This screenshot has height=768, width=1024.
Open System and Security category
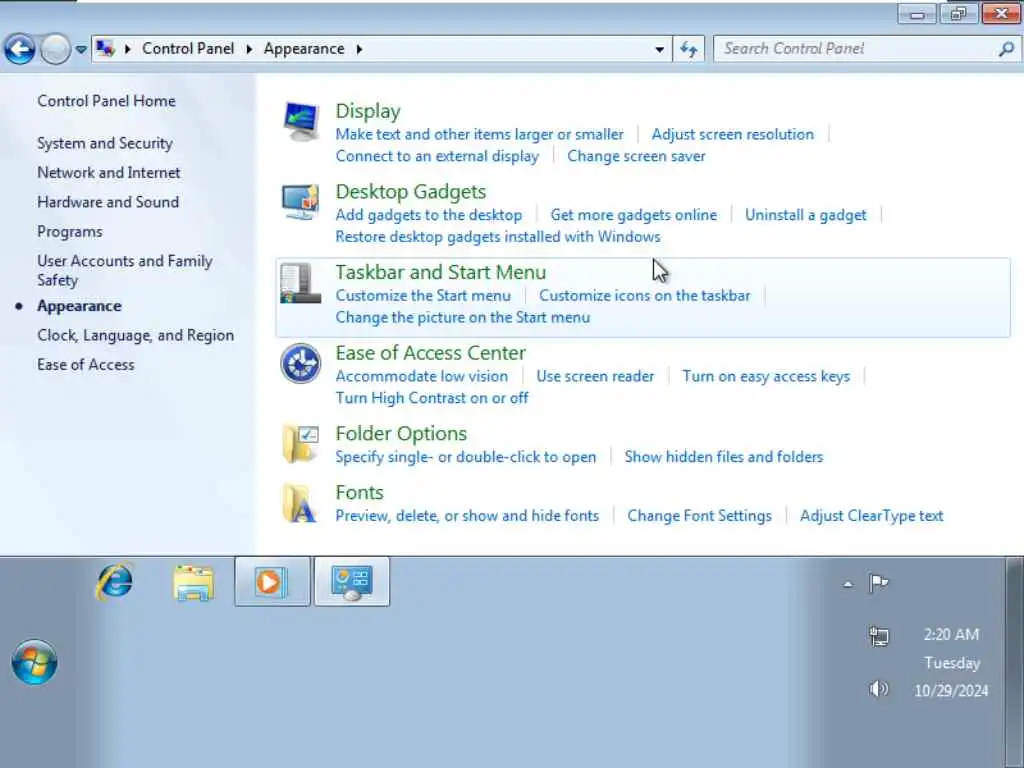click(105, 144)
